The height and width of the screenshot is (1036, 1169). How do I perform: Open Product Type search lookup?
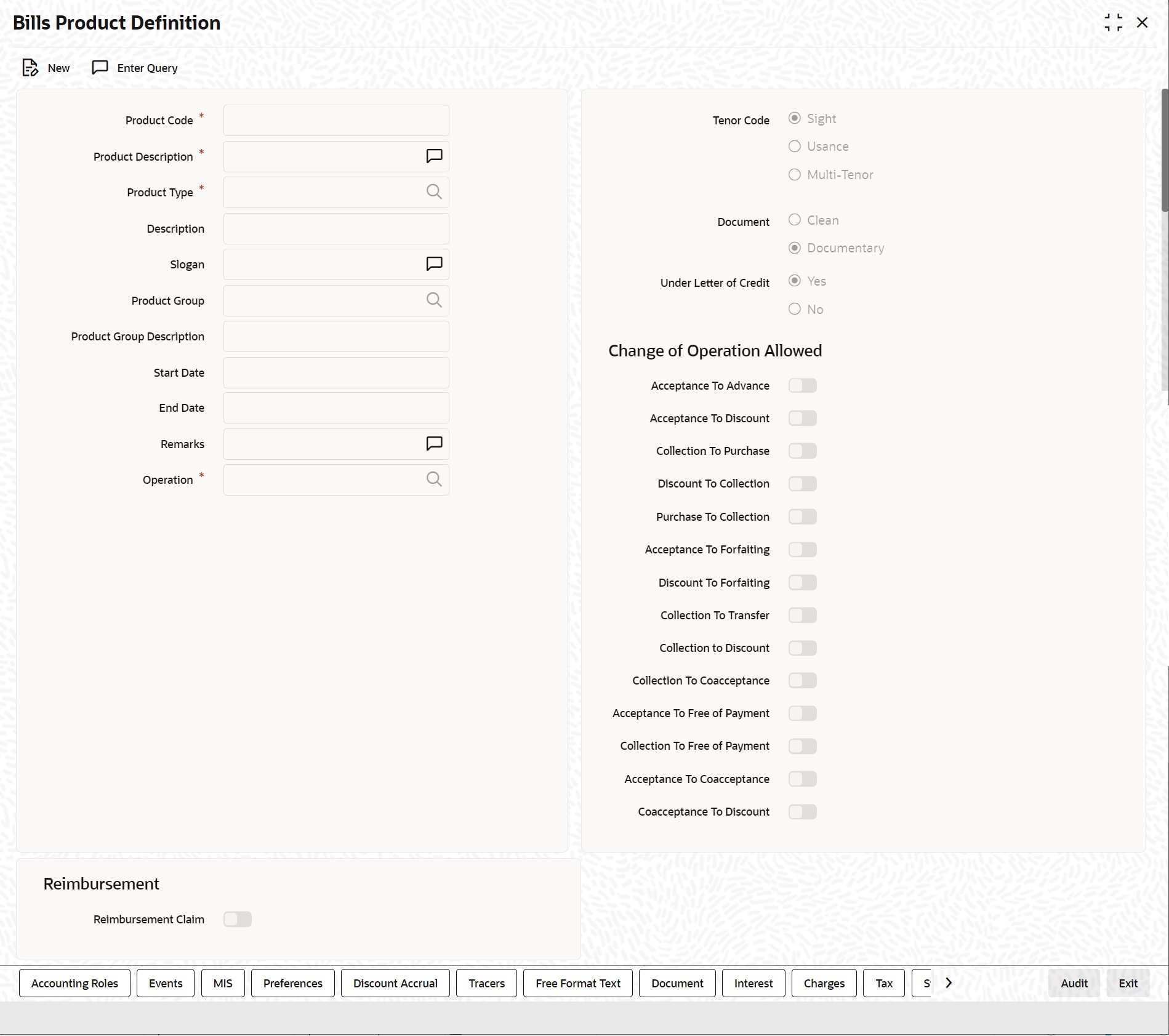click(x=434, y=192)
